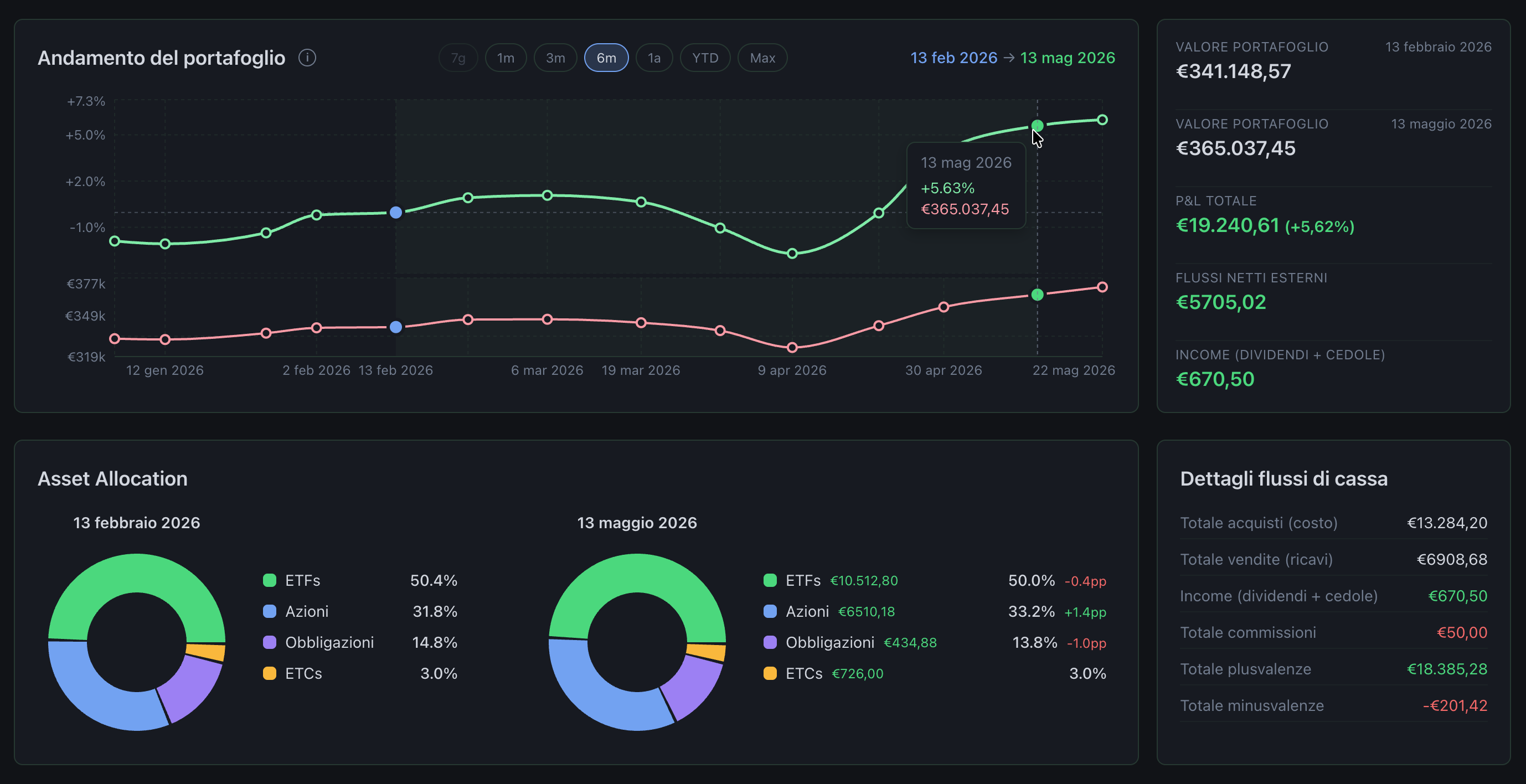
Task: Click the blue Azioni swatch in February legend
Action: [270, 611]
